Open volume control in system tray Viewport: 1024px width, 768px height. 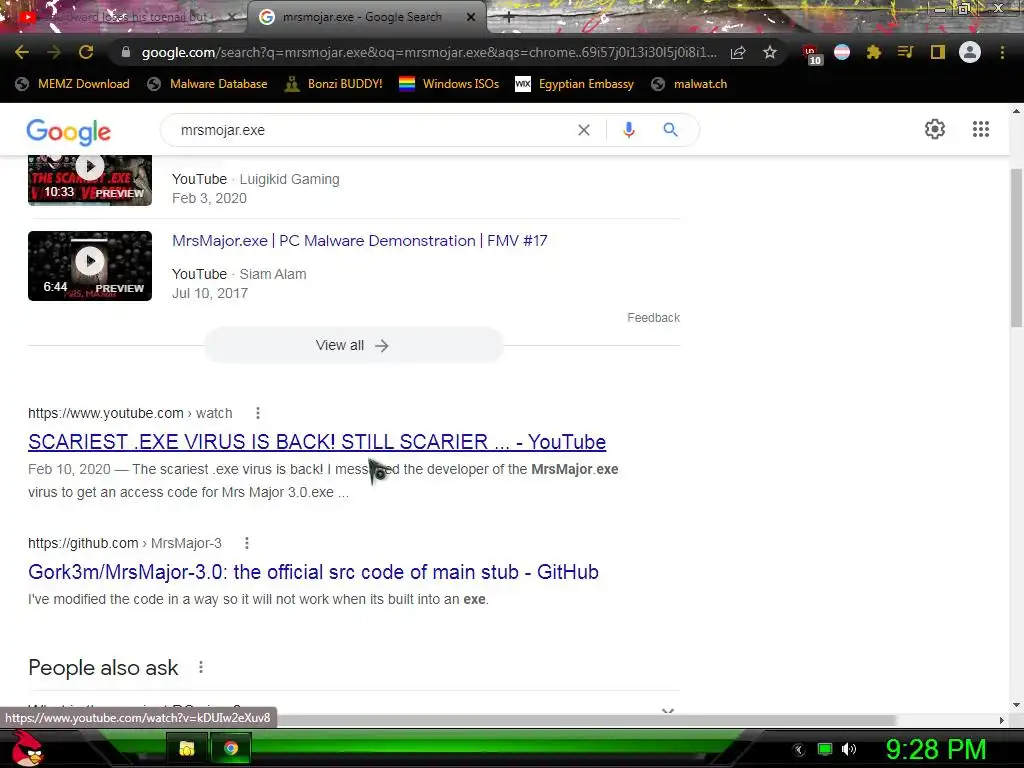click(849, 749)
